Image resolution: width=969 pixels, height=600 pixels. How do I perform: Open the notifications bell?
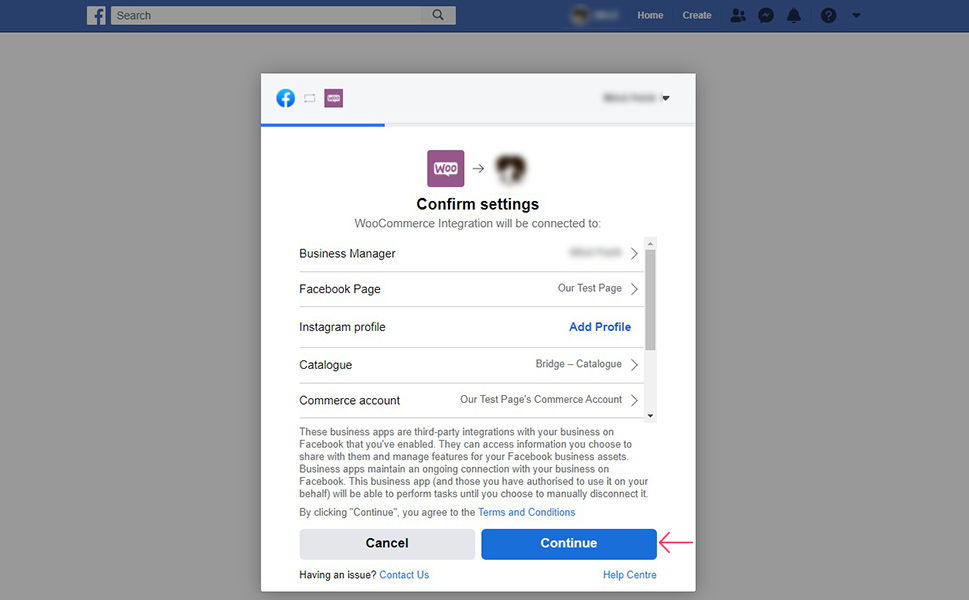[793, 15]
